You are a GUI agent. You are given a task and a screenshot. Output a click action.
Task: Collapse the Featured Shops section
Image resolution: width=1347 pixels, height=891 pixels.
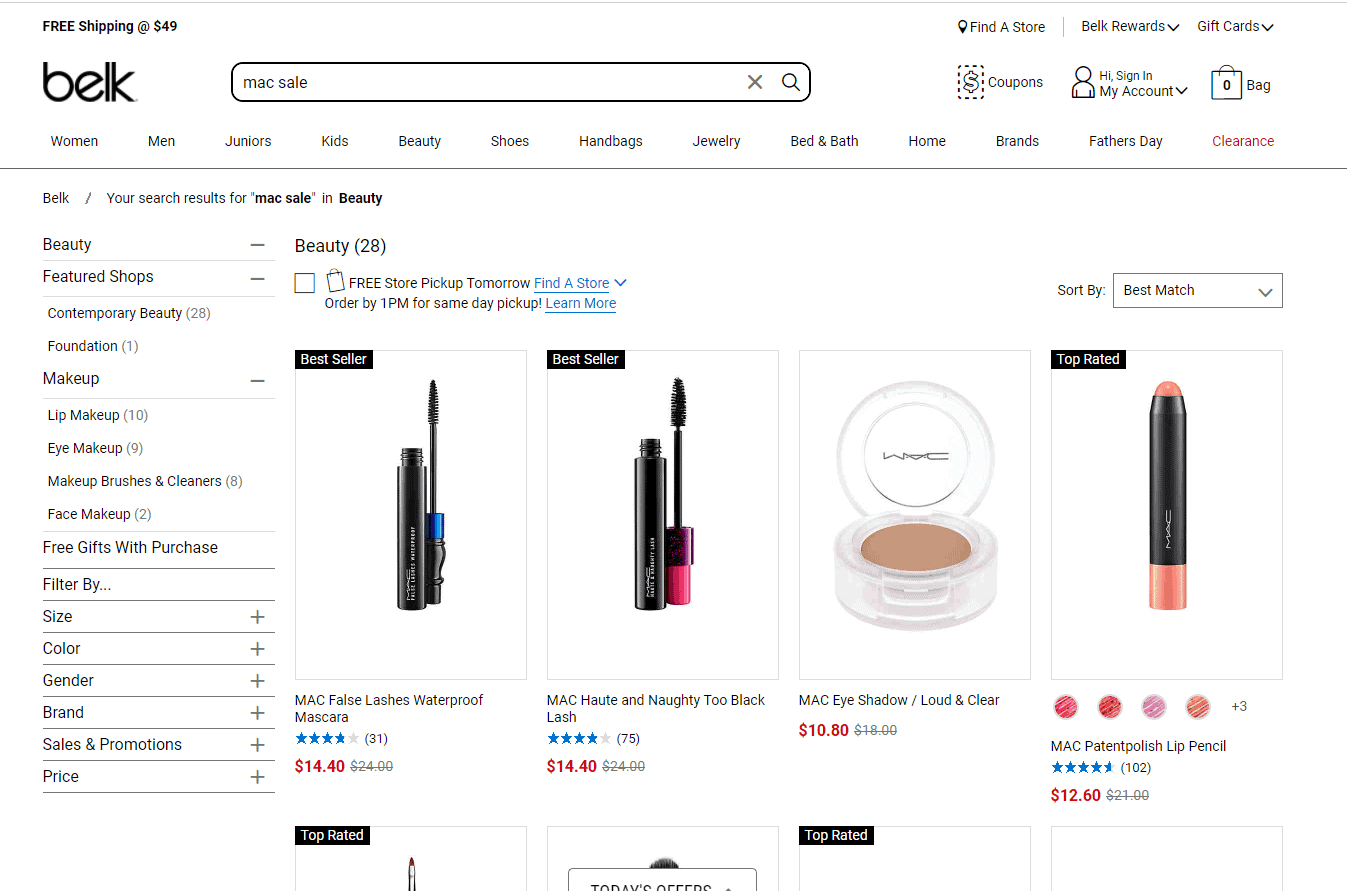pyautogui.click(x=258, y=278)
